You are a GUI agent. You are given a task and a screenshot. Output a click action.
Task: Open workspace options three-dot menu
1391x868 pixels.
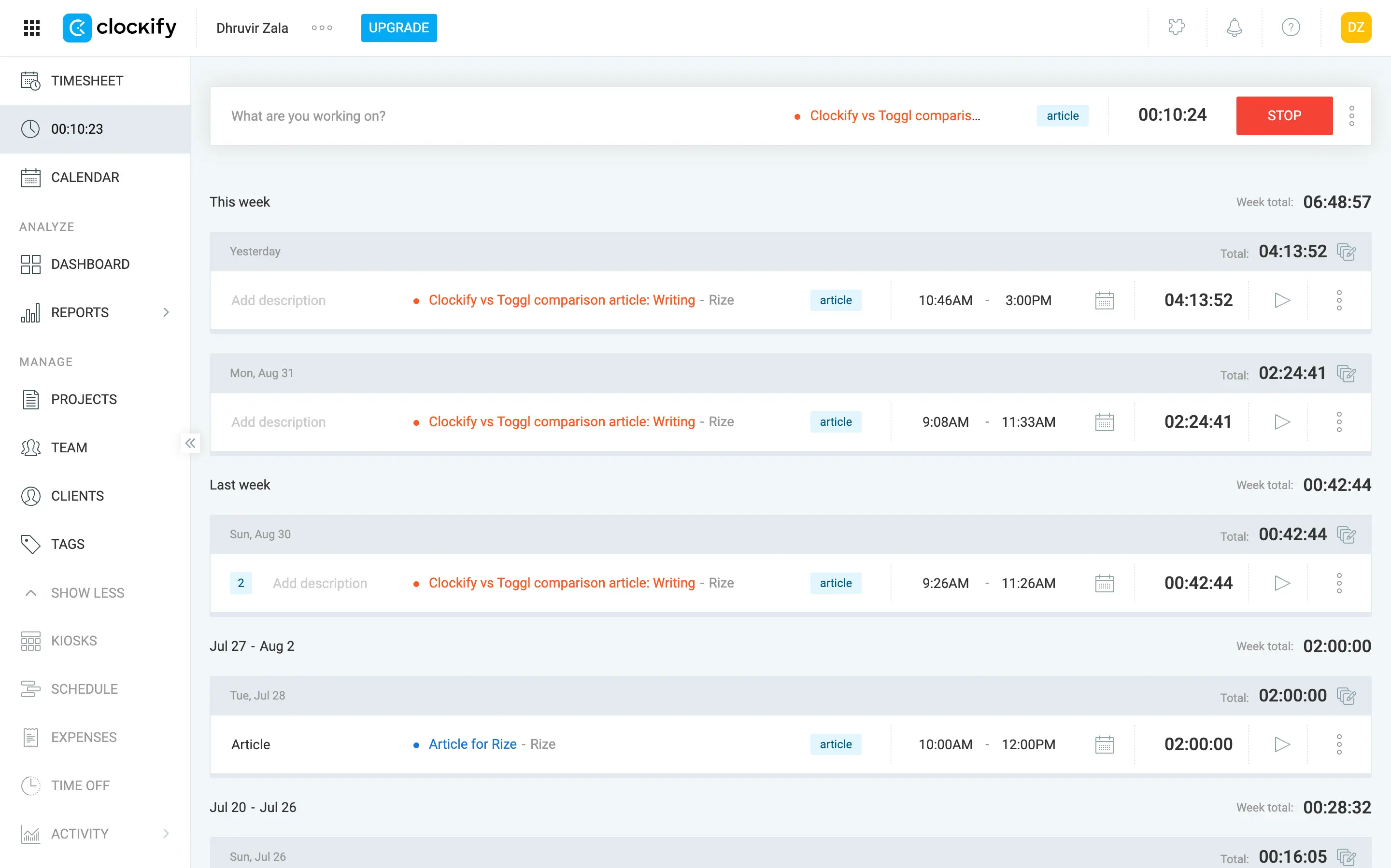pyautogui.click(x=322, y=28)
